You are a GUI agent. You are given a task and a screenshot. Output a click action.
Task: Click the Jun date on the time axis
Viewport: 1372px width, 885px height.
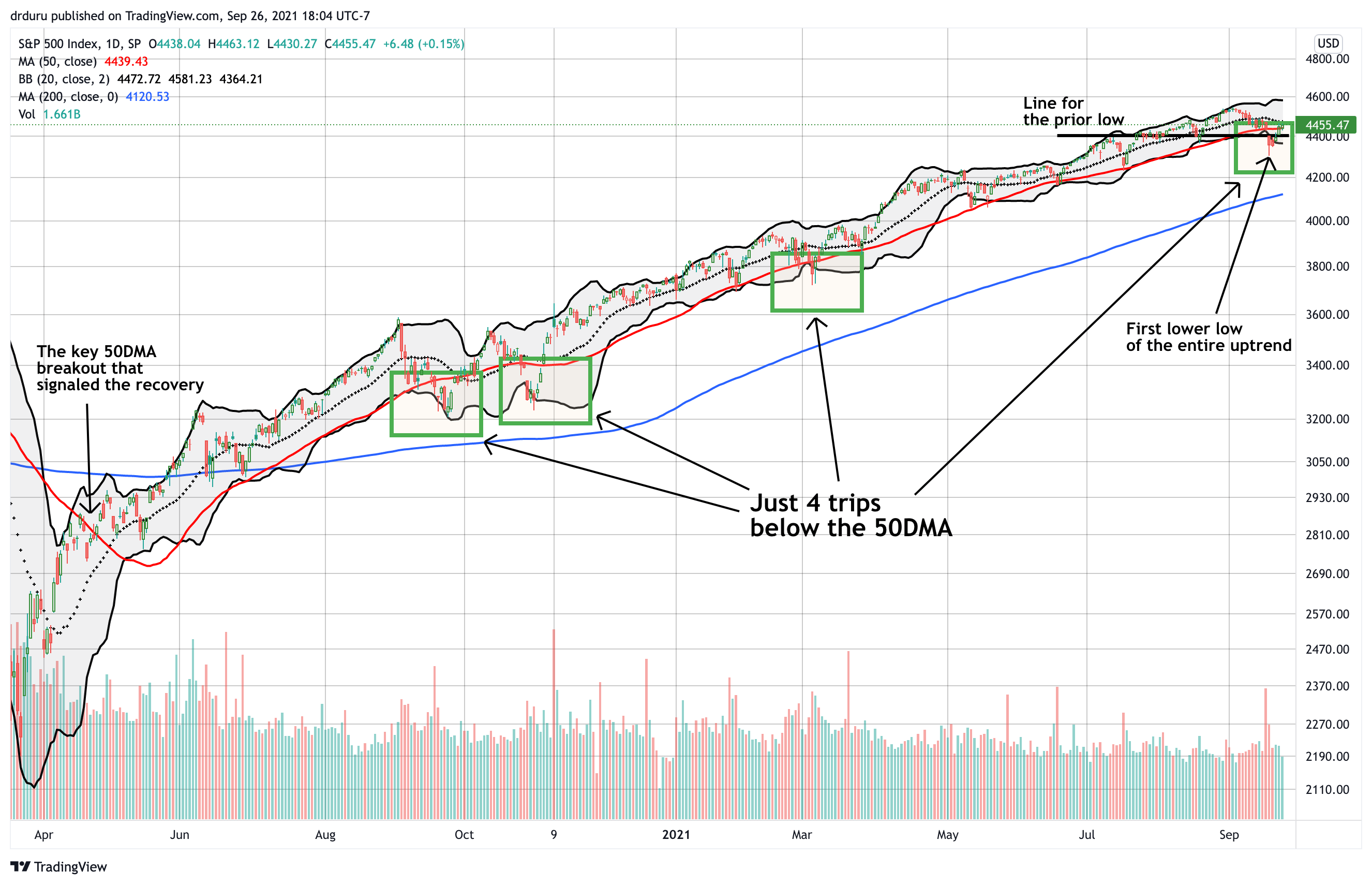click(x=179, y=835)
